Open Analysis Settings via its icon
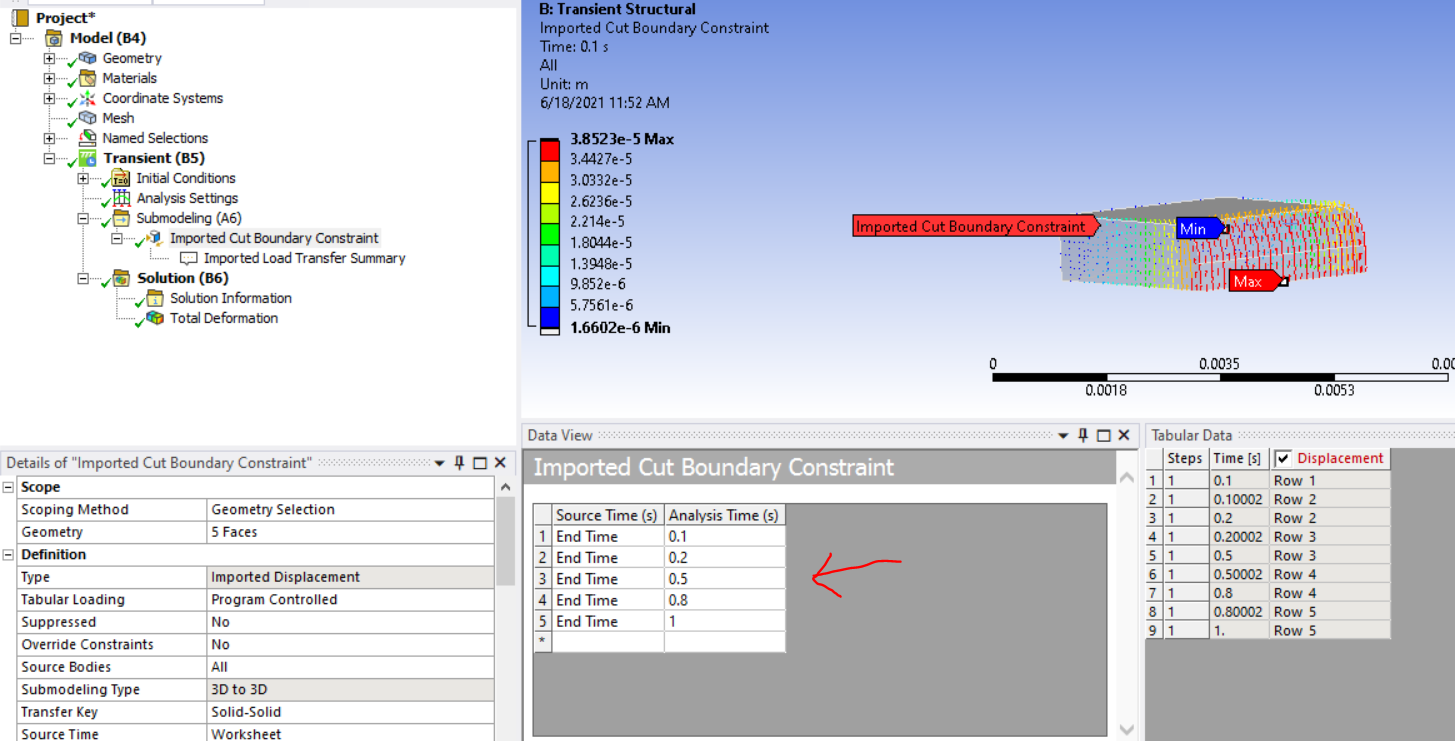This screenshot has width=1455, height=741. click(x=121, y=198)
